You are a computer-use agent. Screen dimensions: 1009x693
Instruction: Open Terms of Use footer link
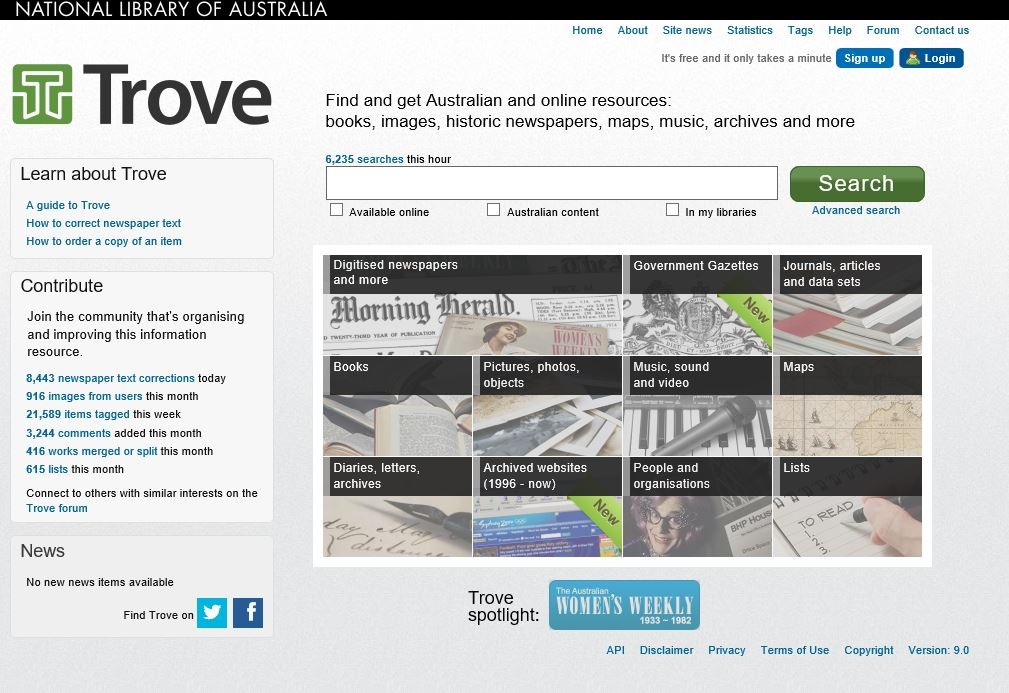pyautogui.click(x=795, y=651)
